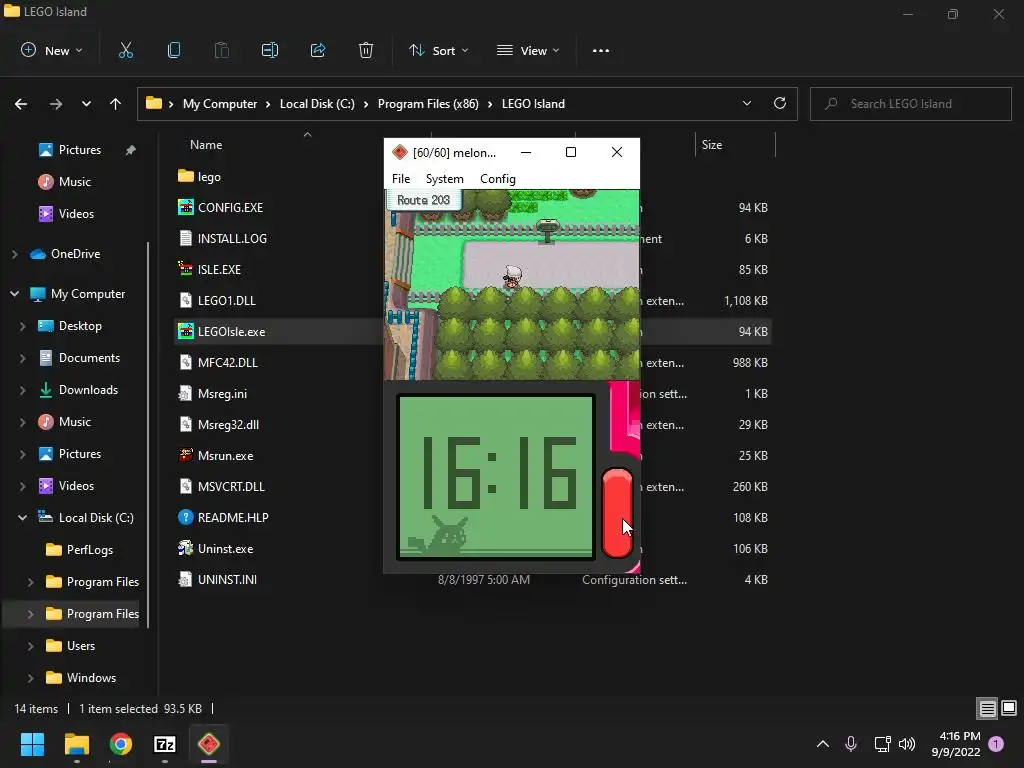Screen dimensions: 1024x768
Task: Collapse the My Computer tree node
Action: pos(14,294)
